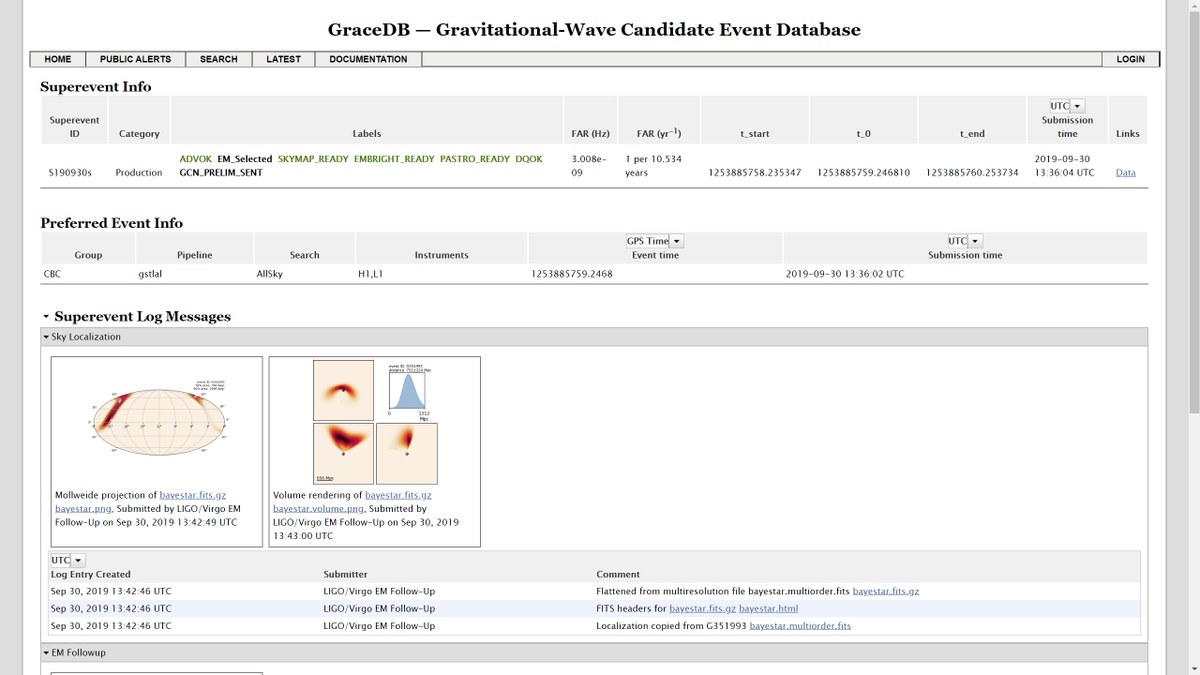Open the Data link for S190930s

[1125, 173]
